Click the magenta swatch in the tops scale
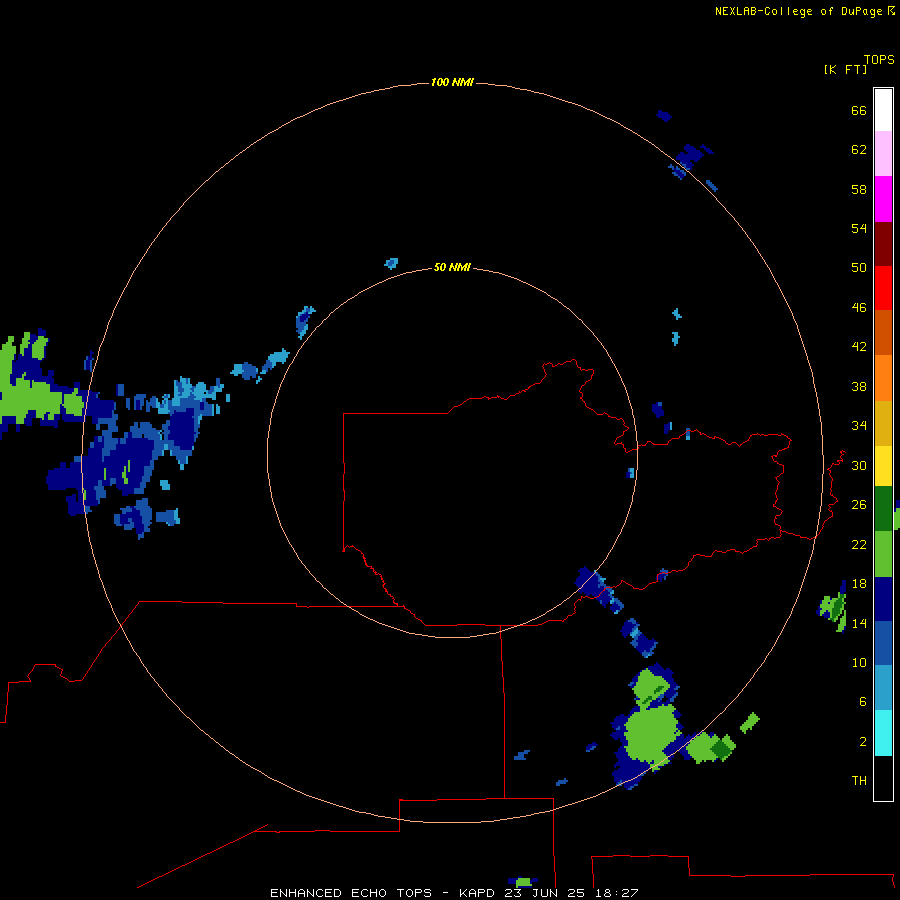This screenshot has width=900, height=900. (x=883, y=199)
